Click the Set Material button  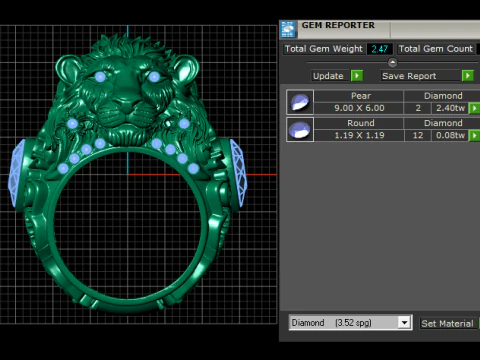(447, 323)
